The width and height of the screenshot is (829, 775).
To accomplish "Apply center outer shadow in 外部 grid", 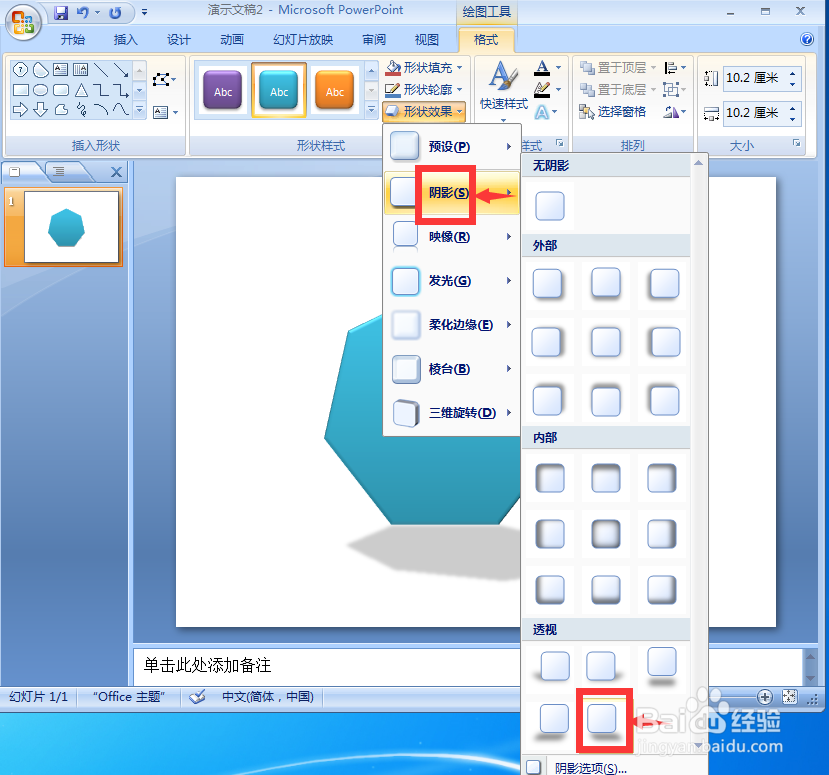I will [x=606, y=342].
